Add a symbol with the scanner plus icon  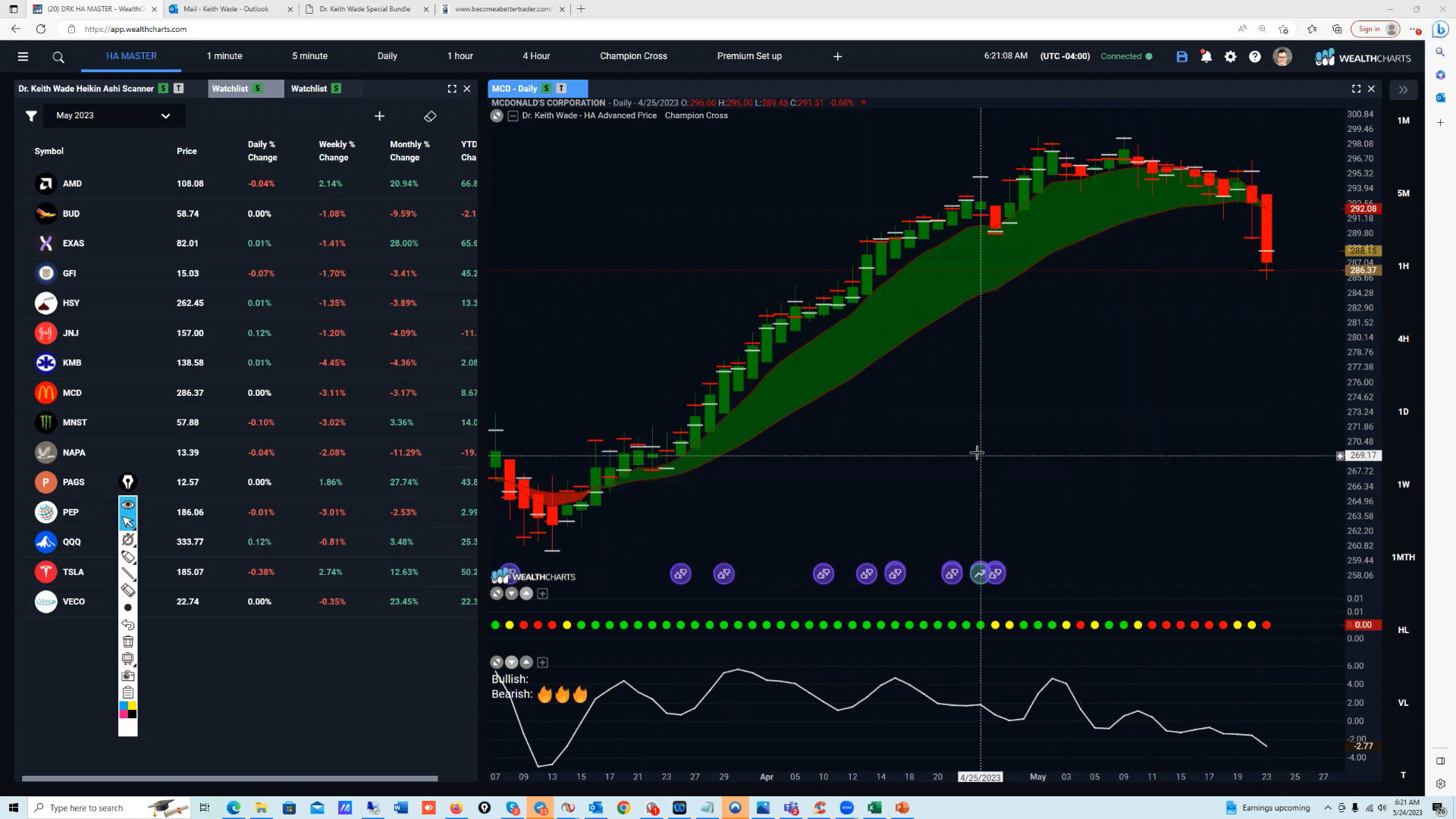coord(379,116)
